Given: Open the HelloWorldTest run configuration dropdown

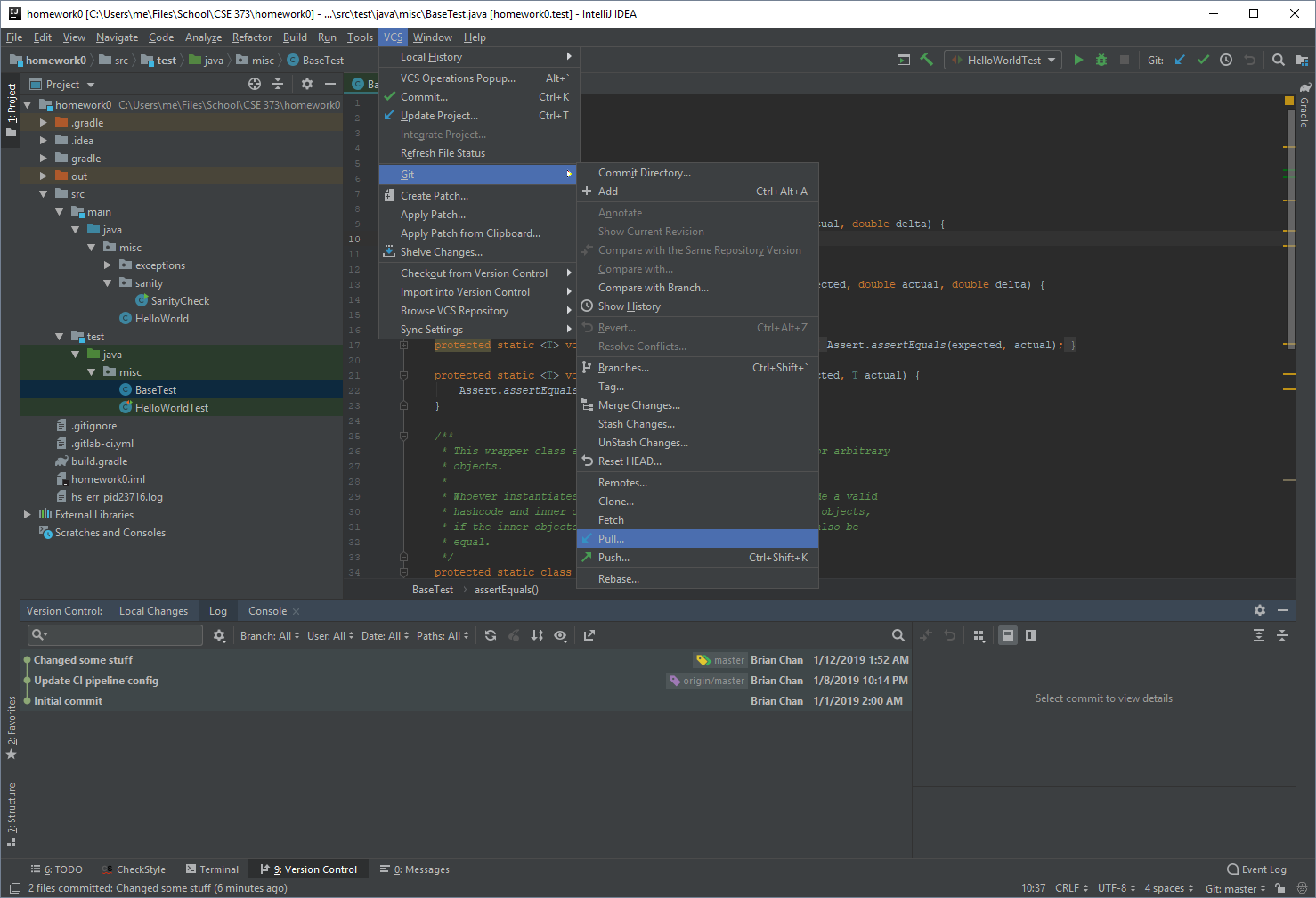Looking at the screenshot, I should 1003,60.
